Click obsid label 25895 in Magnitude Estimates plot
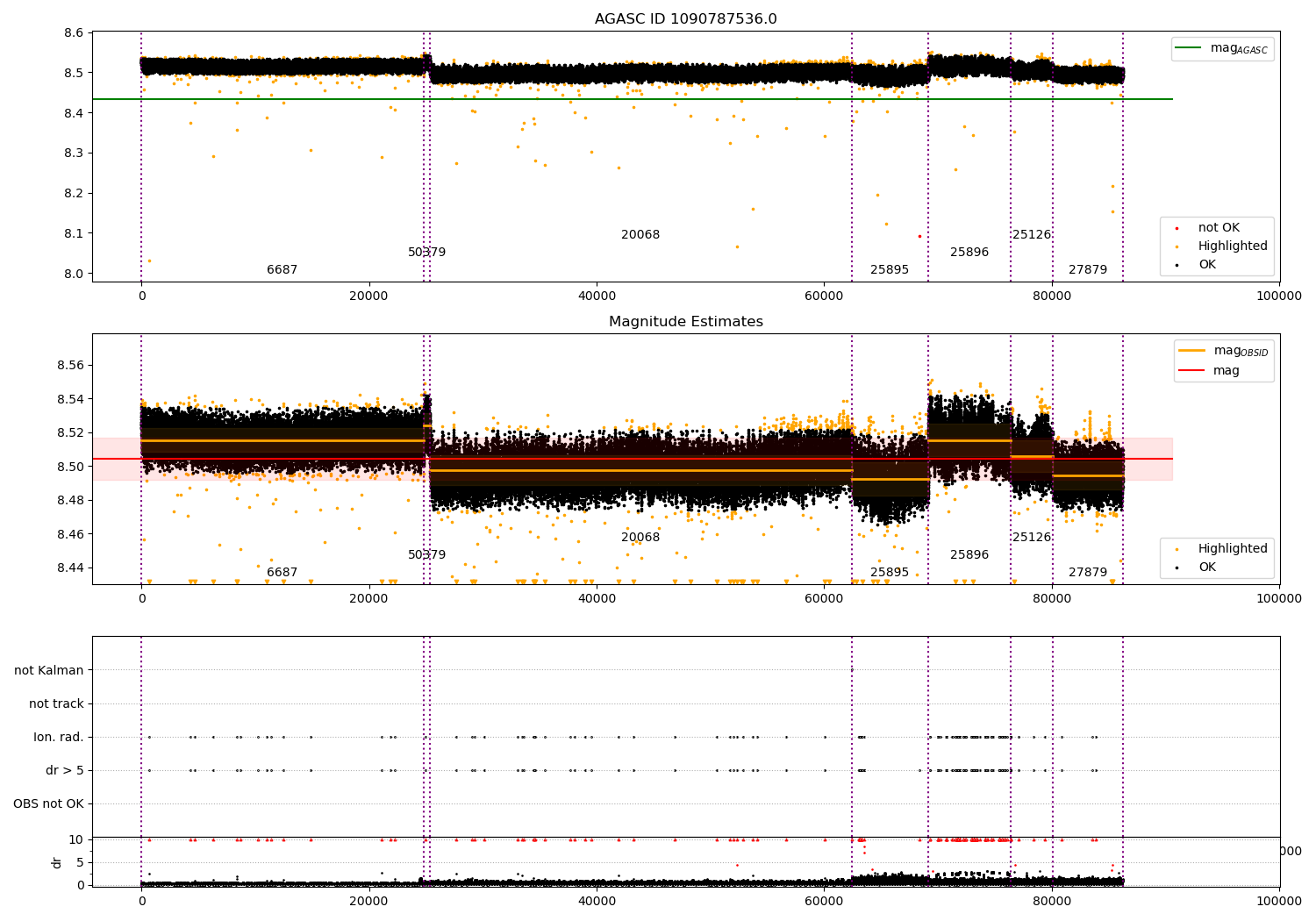Screen dimensions: 1316x921 pyautogui.click(x=890, y=573)
